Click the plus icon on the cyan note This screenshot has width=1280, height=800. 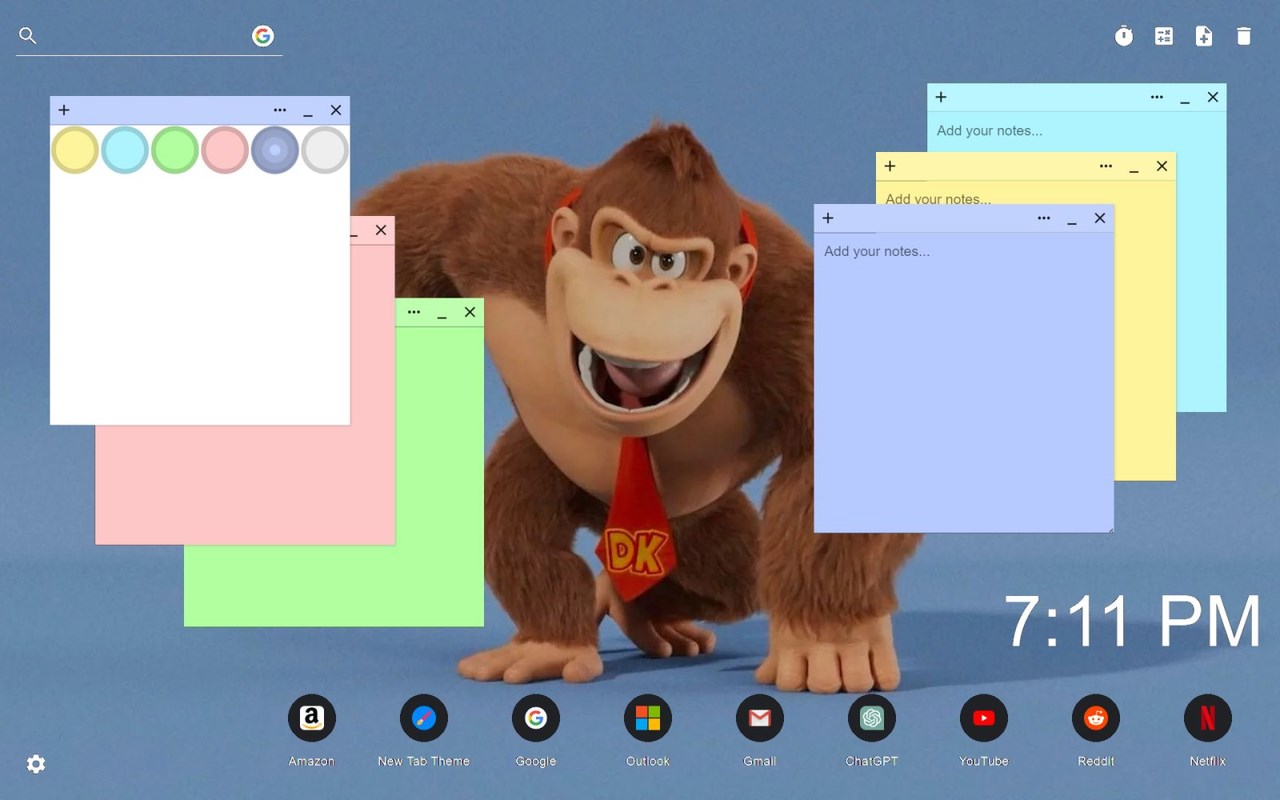(941, 97)
